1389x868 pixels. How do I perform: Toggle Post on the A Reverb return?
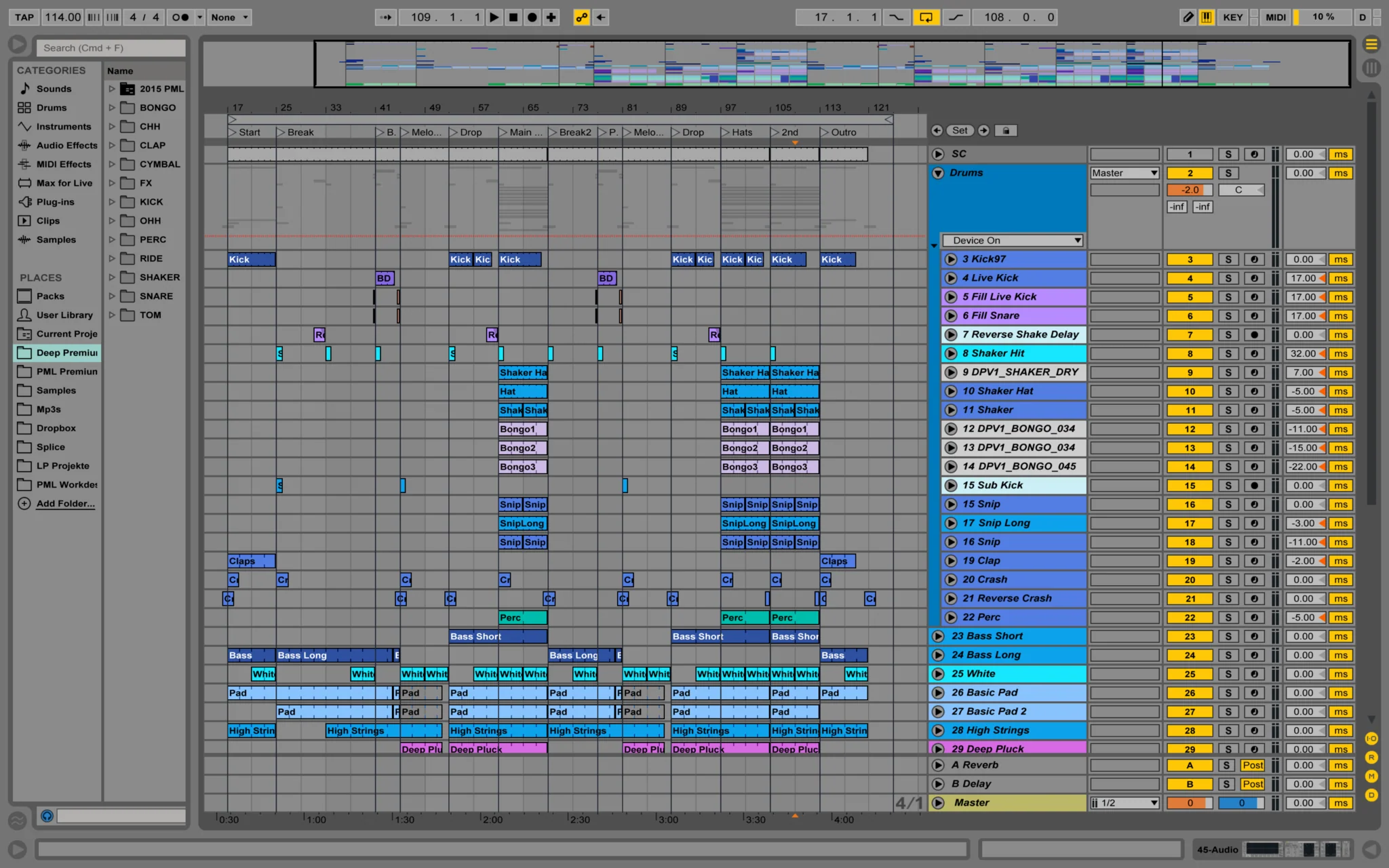coord(1252,766)
